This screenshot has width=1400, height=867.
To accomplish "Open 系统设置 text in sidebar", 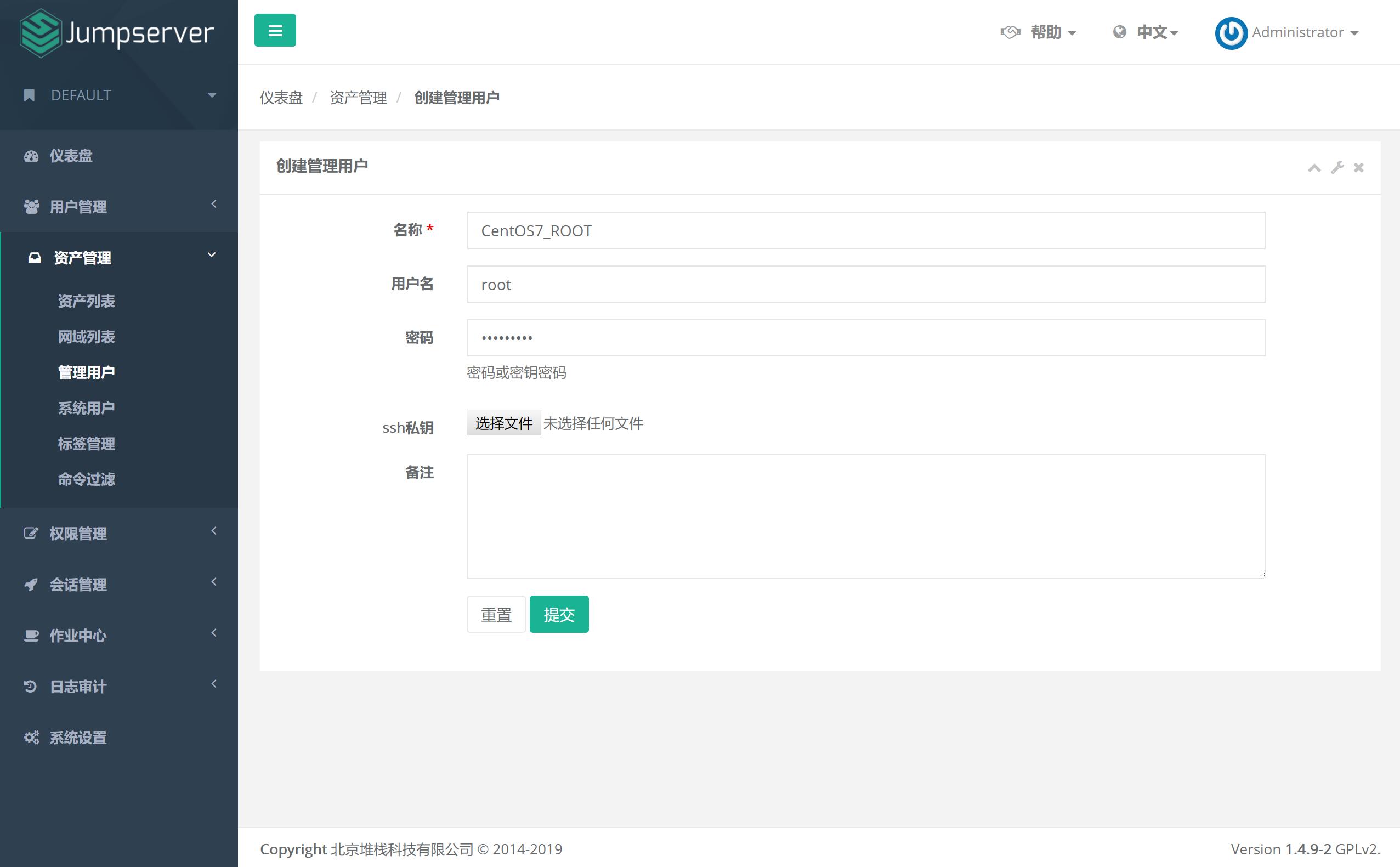I will pyautogui.click(x=78, y=738).
